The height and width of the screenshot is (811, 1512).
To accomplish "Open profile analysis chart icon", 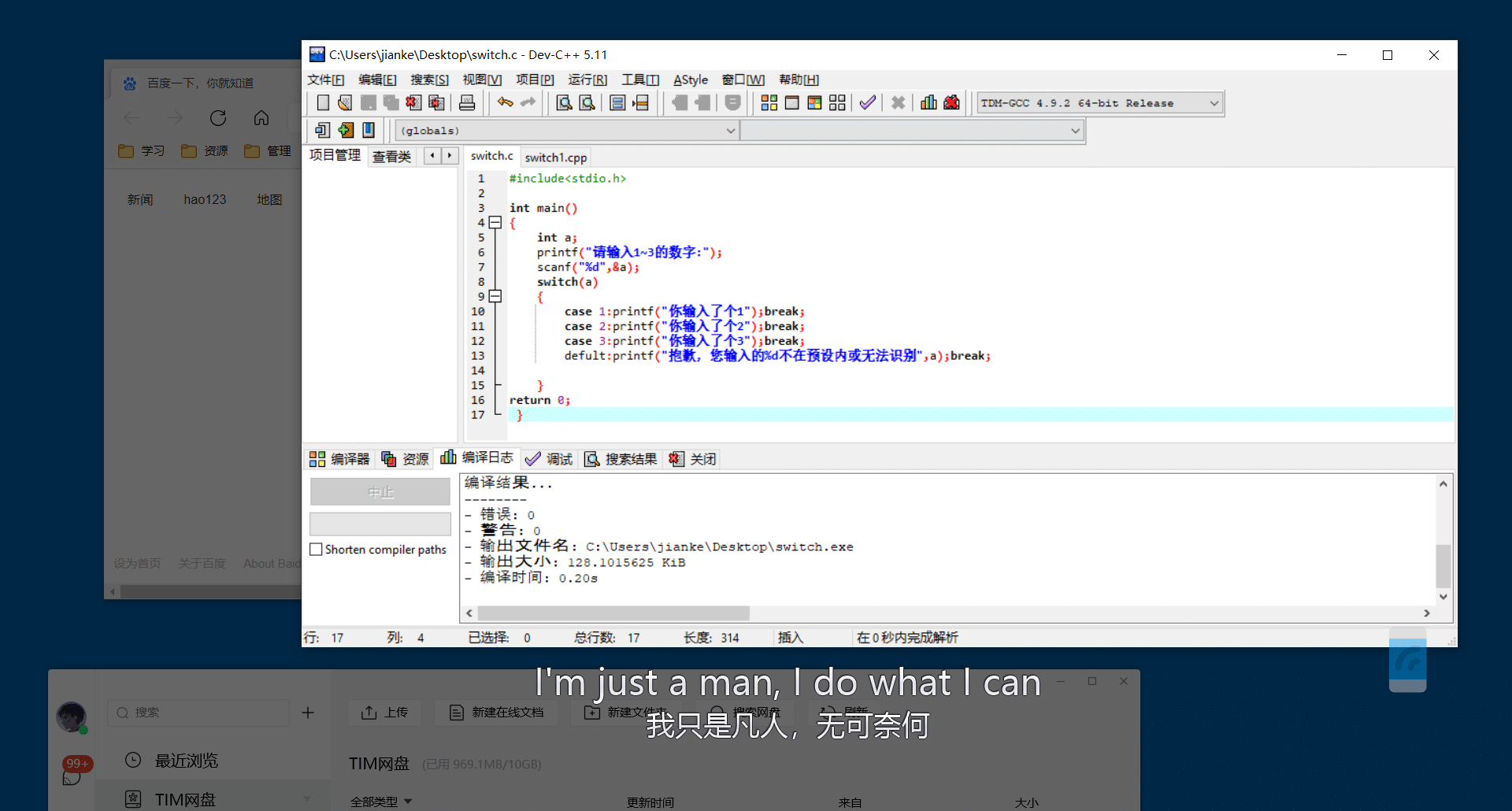I will 929,102.
